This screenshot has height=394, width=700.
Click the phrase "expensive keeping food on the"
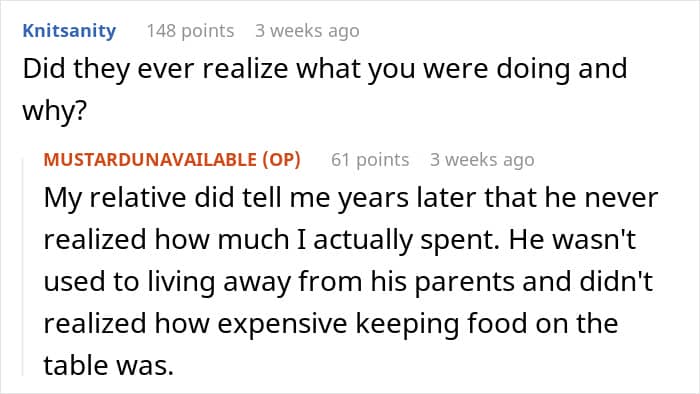point(418,323)
